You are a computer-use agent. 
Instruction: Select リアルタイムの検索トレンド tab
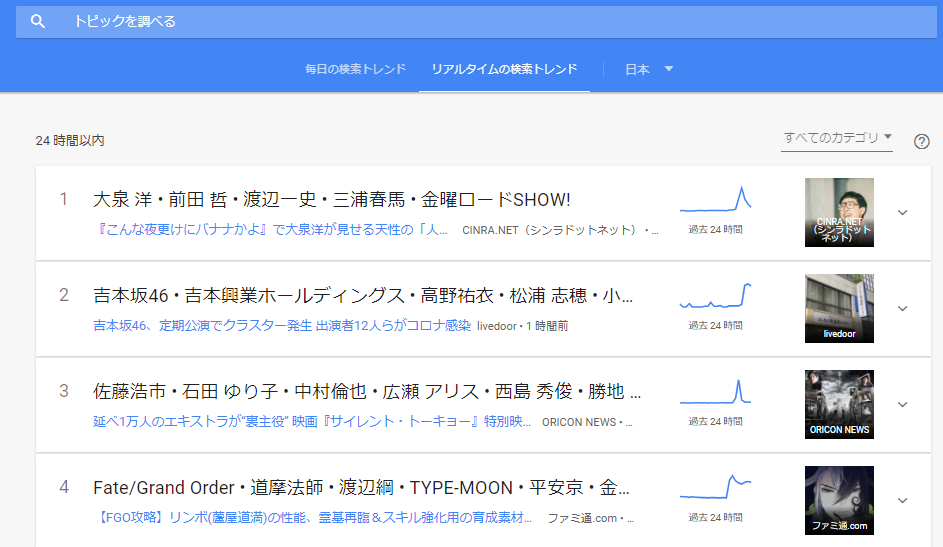pyautogui.click(x=504, y=69)
